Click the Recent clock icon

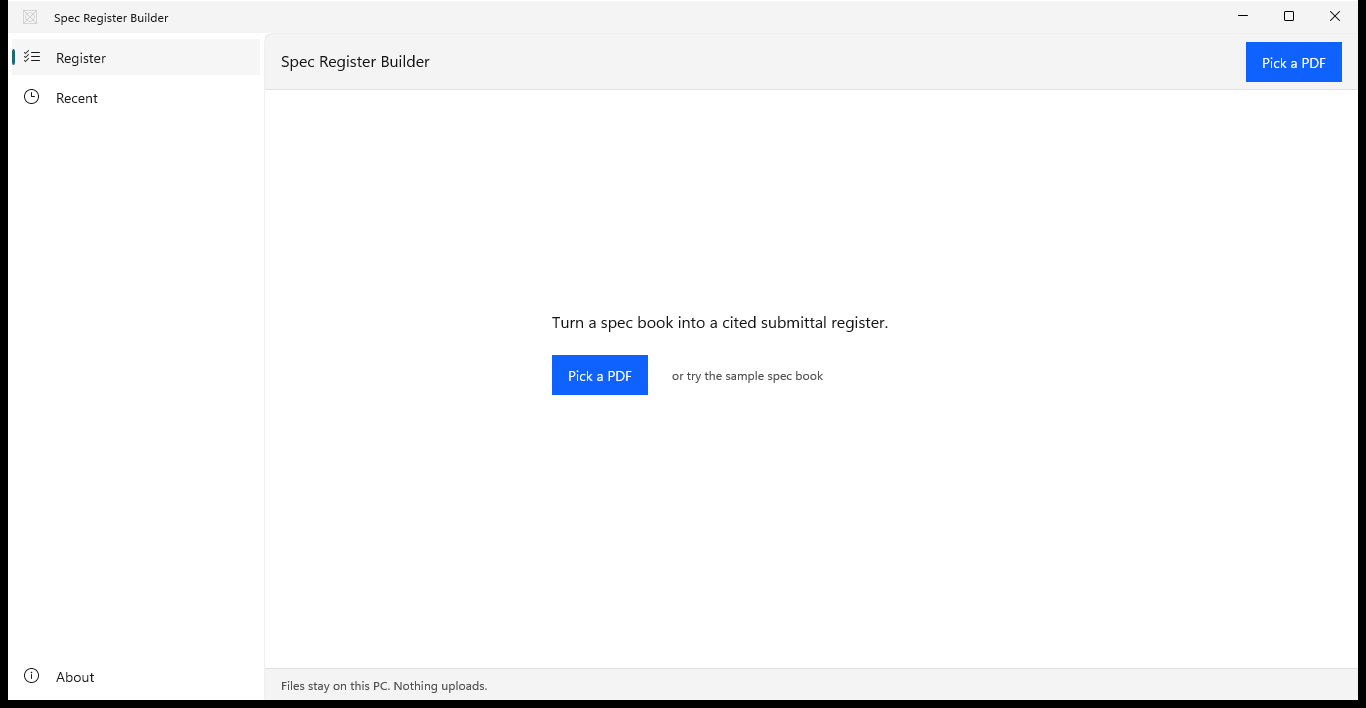pyautogui.click(x=32, y=97)
